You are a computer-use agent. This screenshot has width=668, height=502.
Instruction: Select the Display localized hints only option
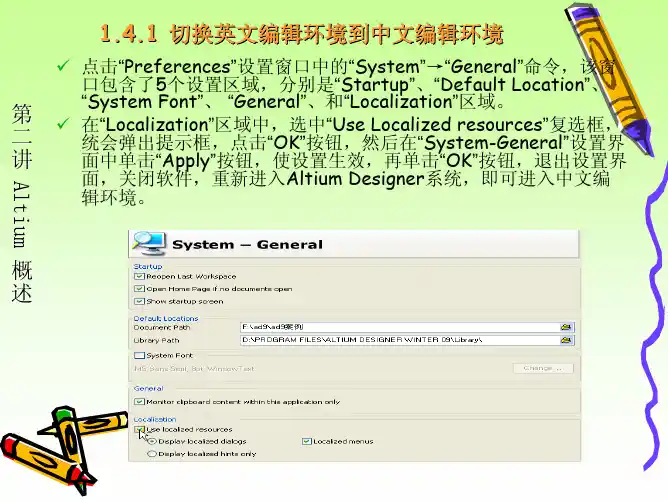(x=152, y=453)
